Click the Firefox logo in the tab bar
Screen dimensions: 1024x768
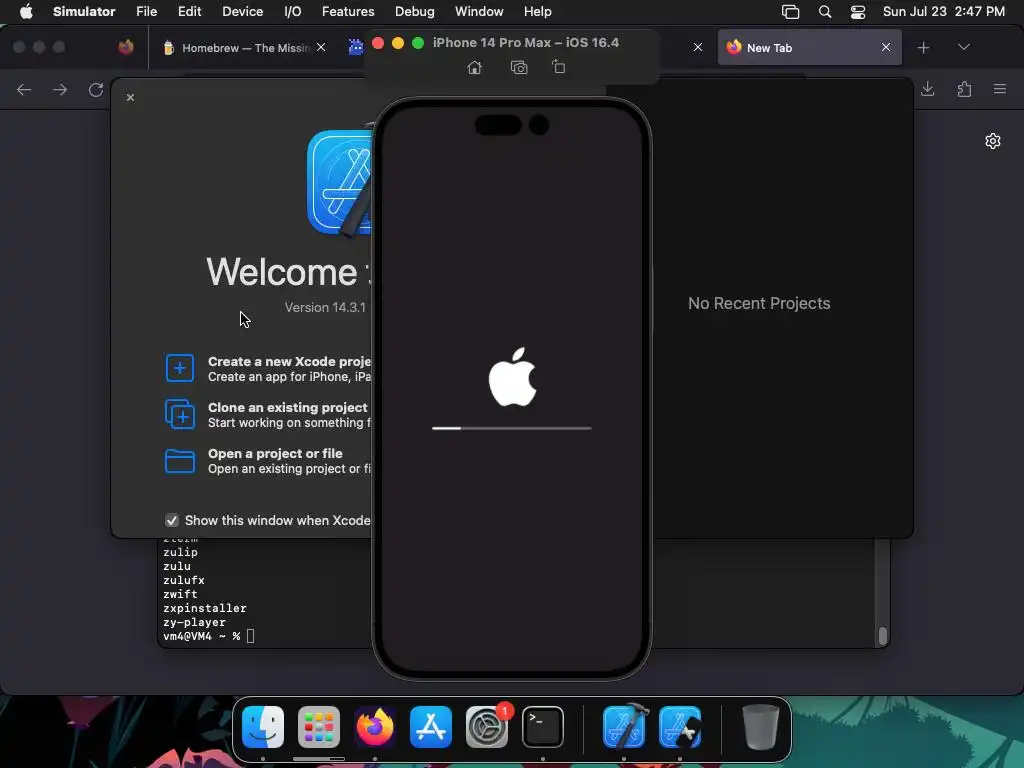click(x=126, y=47)
